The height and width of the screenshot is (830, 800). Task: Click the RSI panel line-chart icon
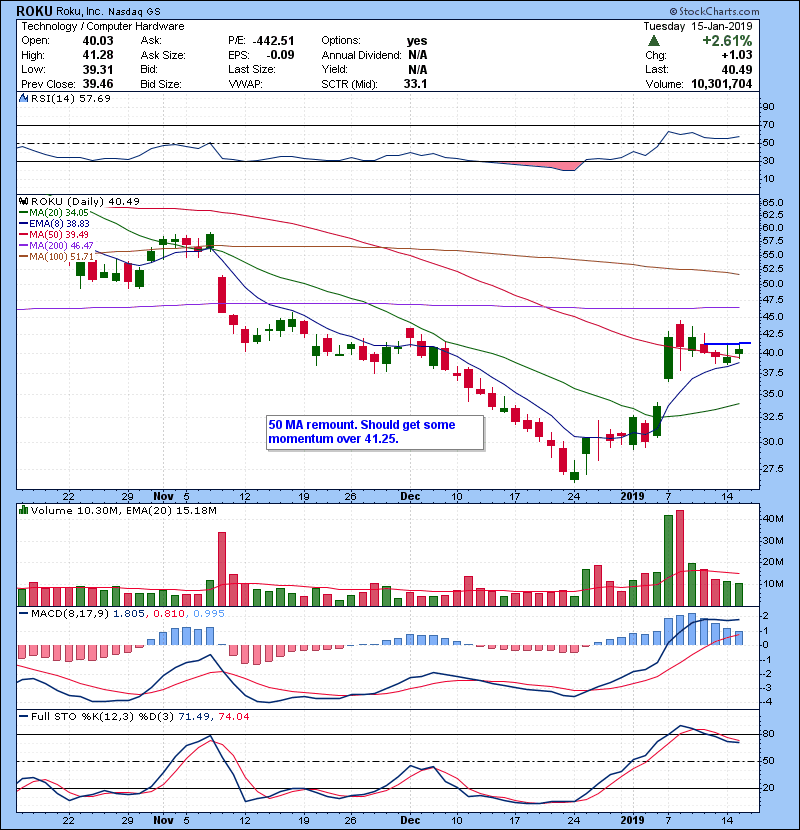coord(23,98)
